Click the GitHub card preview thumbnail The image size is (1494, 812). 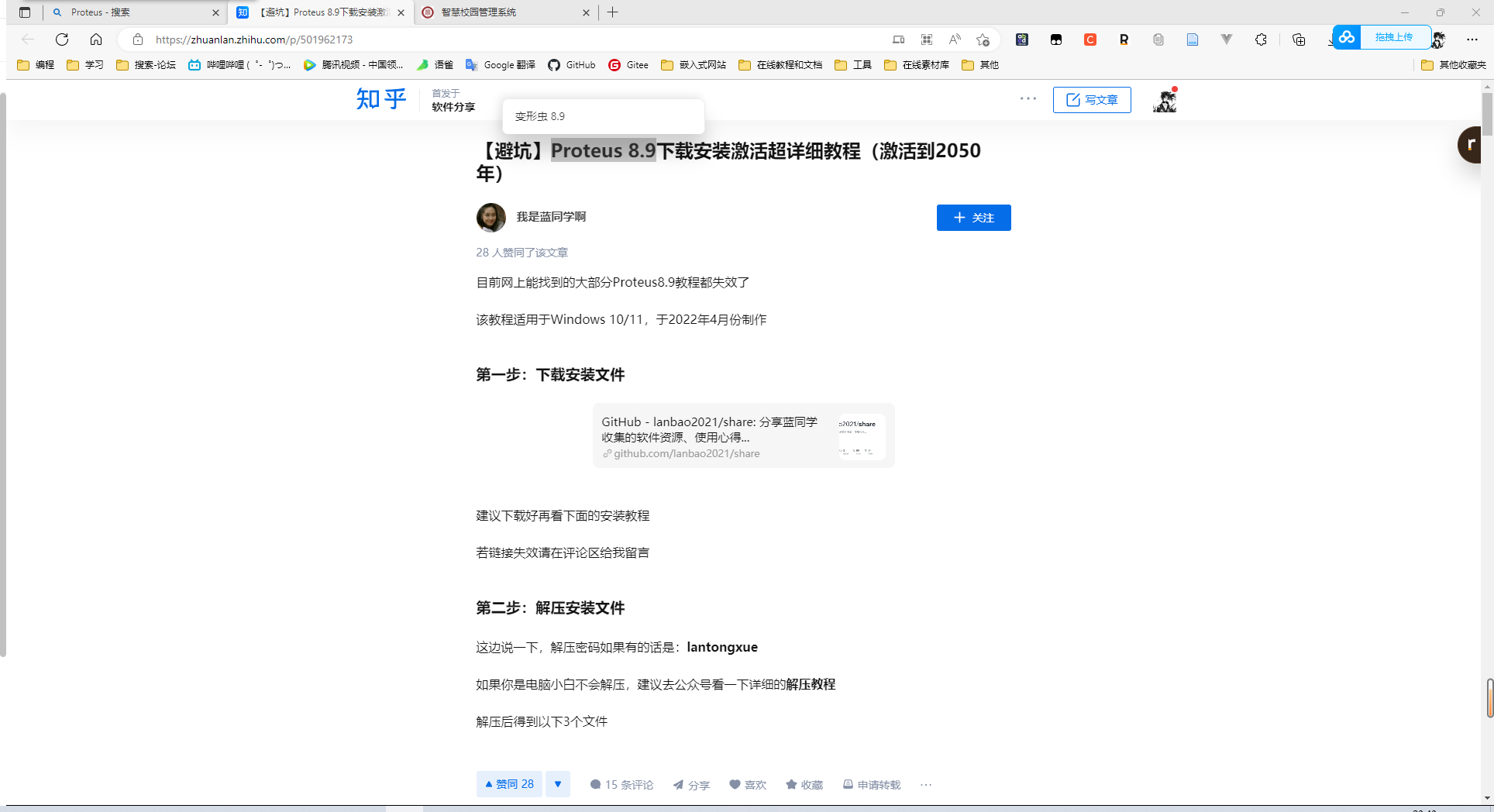[x=862, y=436]
